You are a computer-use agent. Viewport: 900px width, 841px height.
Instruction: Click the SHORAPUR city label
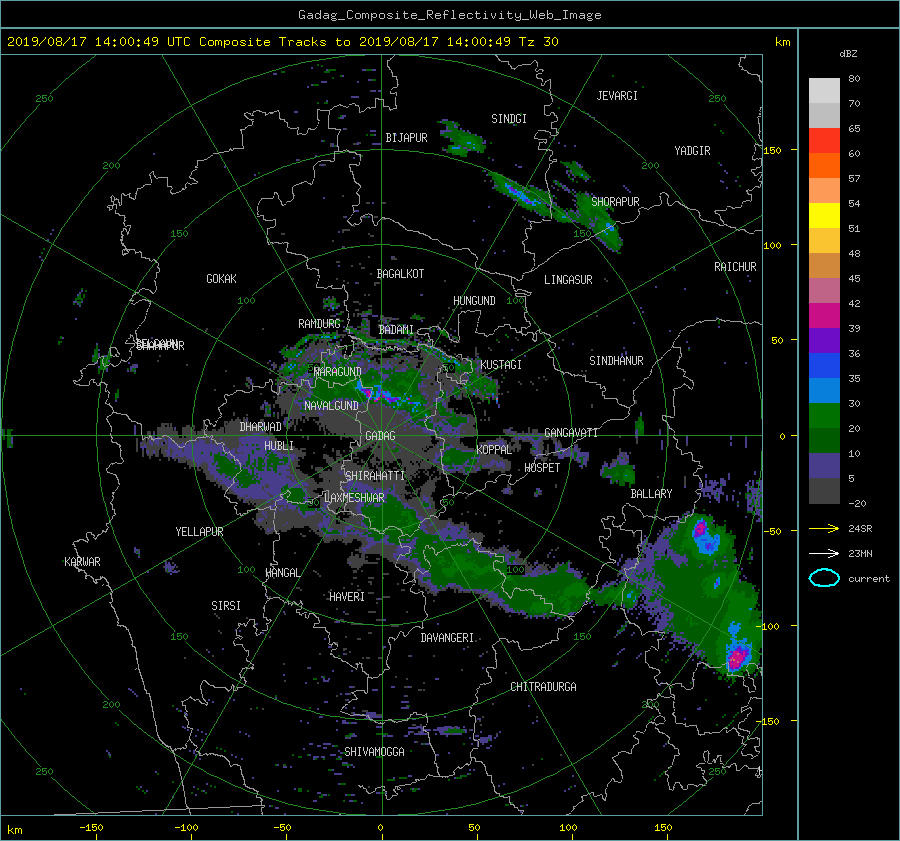click(x=615, y=202)
